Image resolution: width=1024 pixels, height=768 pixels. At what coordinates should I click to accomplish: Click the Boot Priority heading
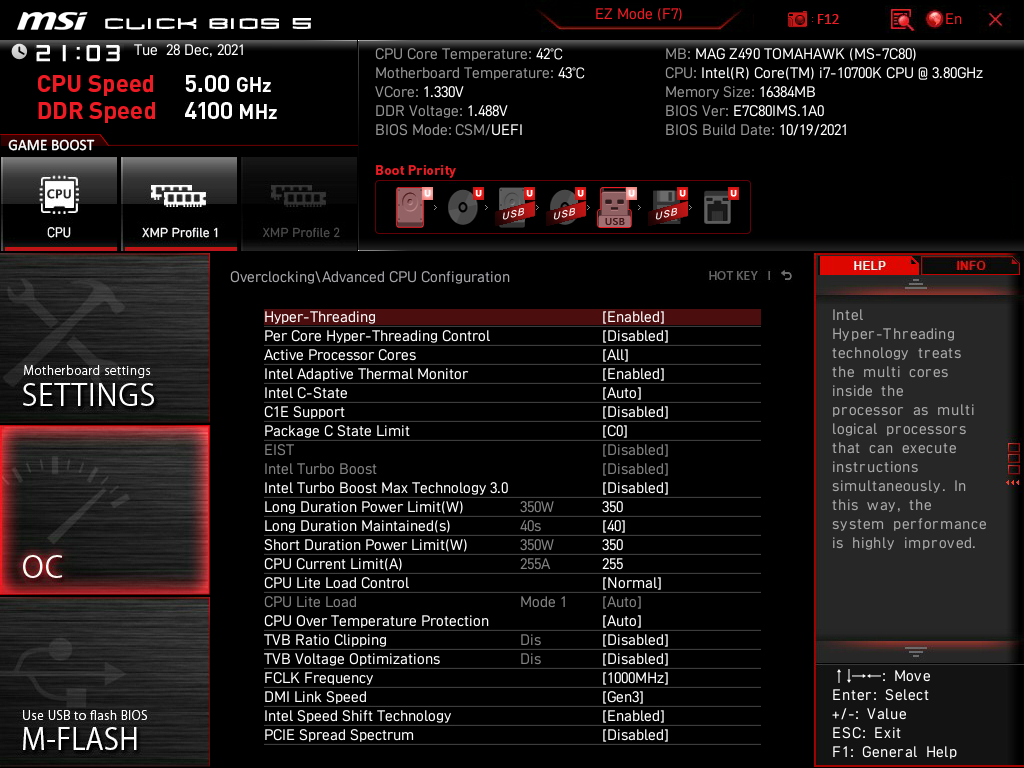(x=415, y=170)
